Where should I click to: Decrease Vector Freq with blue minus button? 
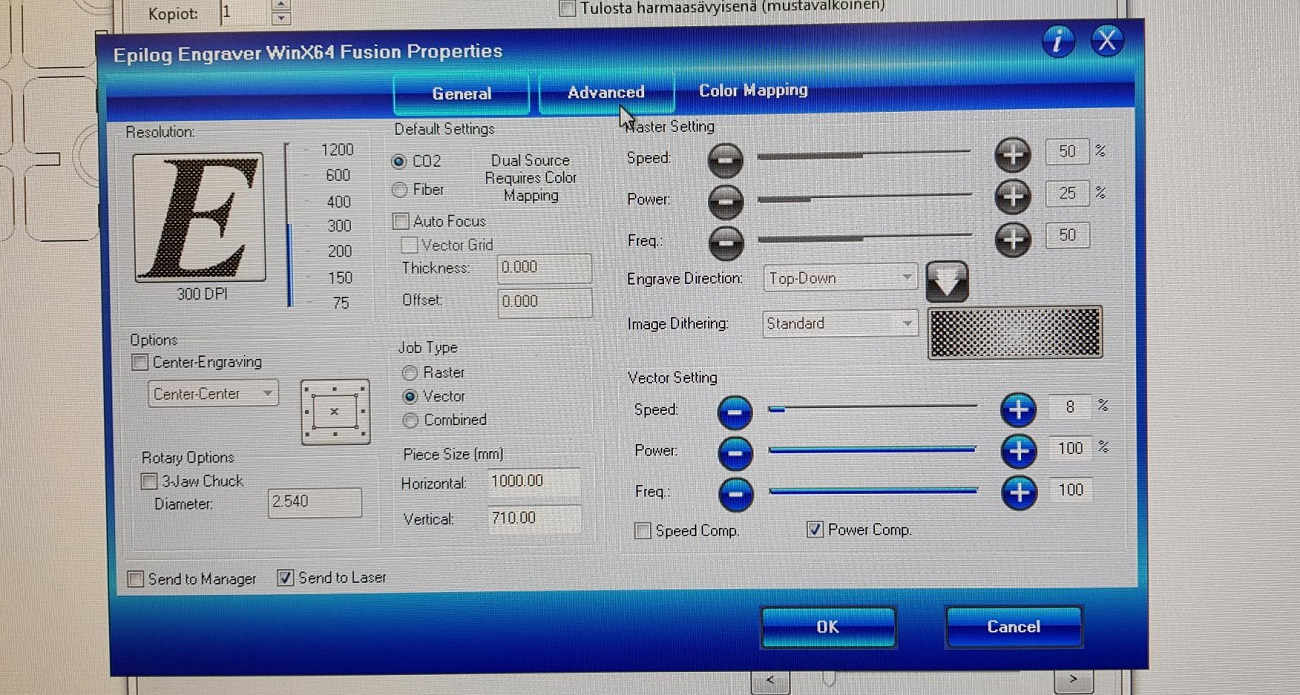tap(735, 494)
